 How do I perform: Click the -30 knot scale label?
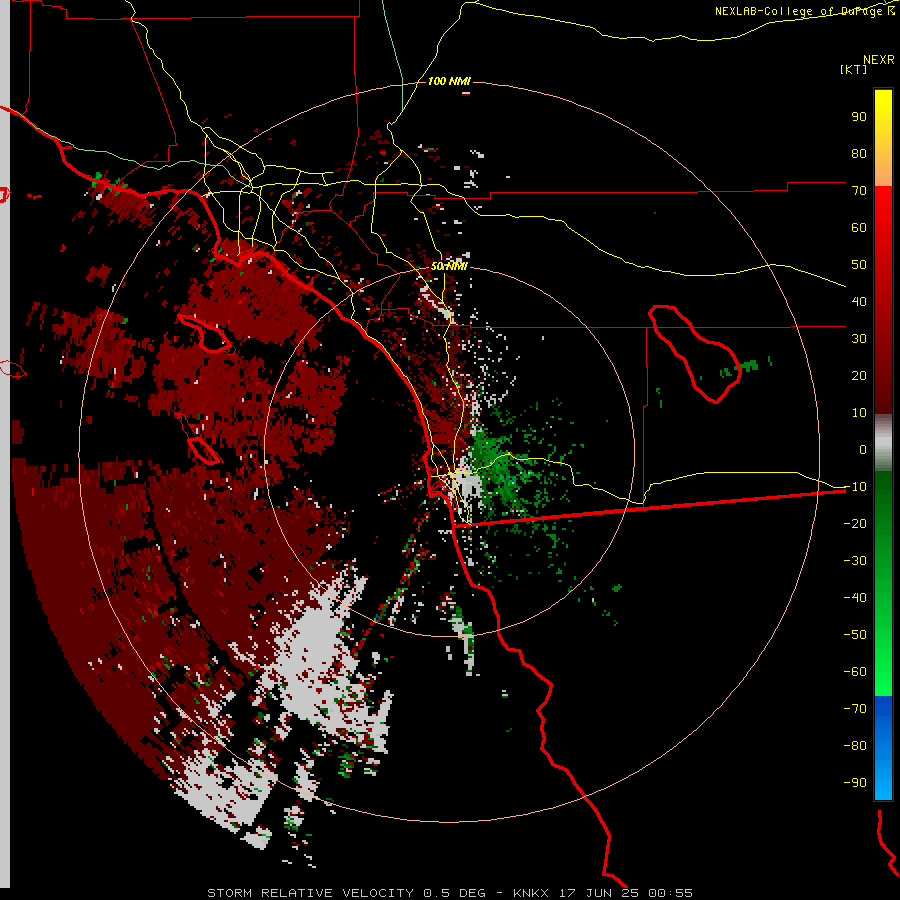pyautogui.click(x=855, y=561)
